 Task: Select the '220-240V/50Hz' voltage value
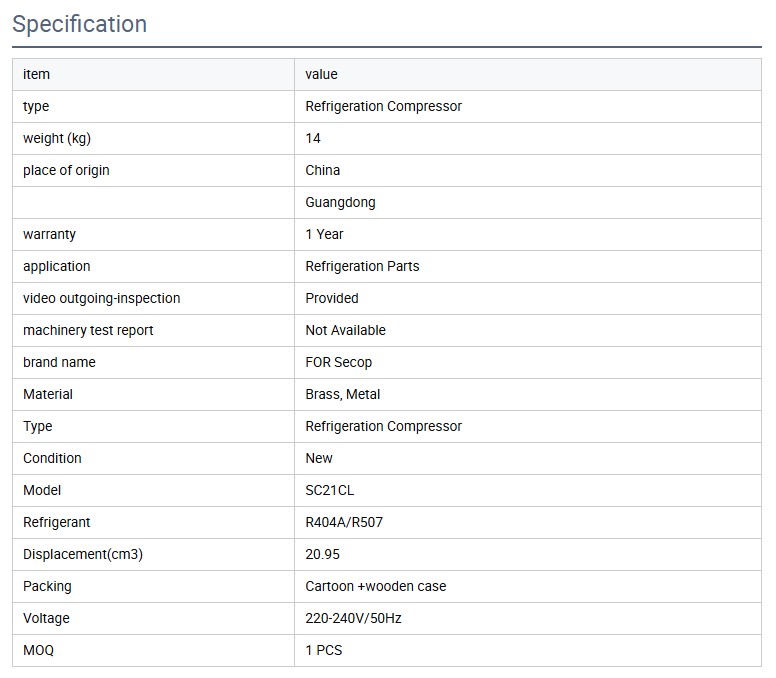tap(353, 618)
